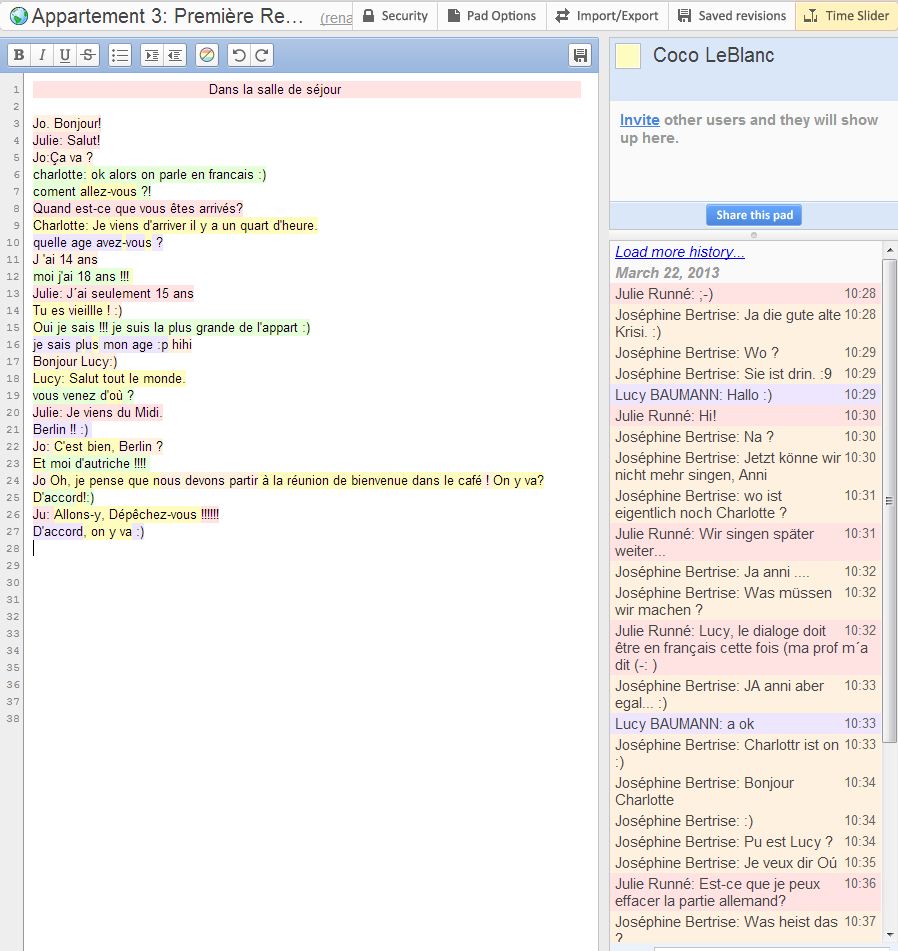Toggle italic formatting in the toolbar
This screenshot has height=951, width=898.
point(41,56)
